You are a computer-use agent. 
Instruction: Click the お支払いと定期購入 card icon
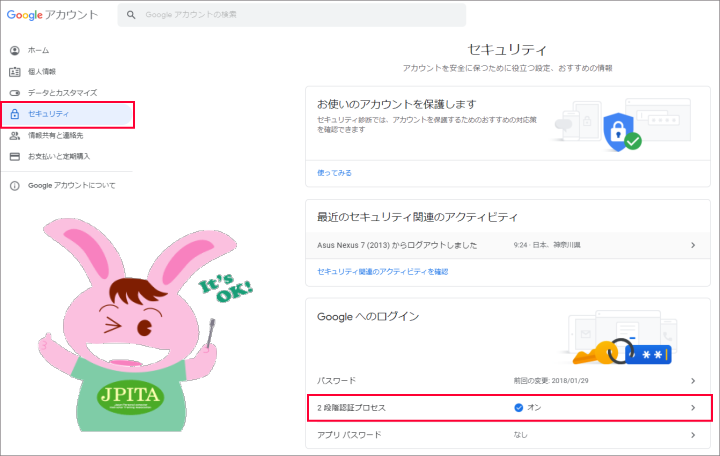point(15,156)
